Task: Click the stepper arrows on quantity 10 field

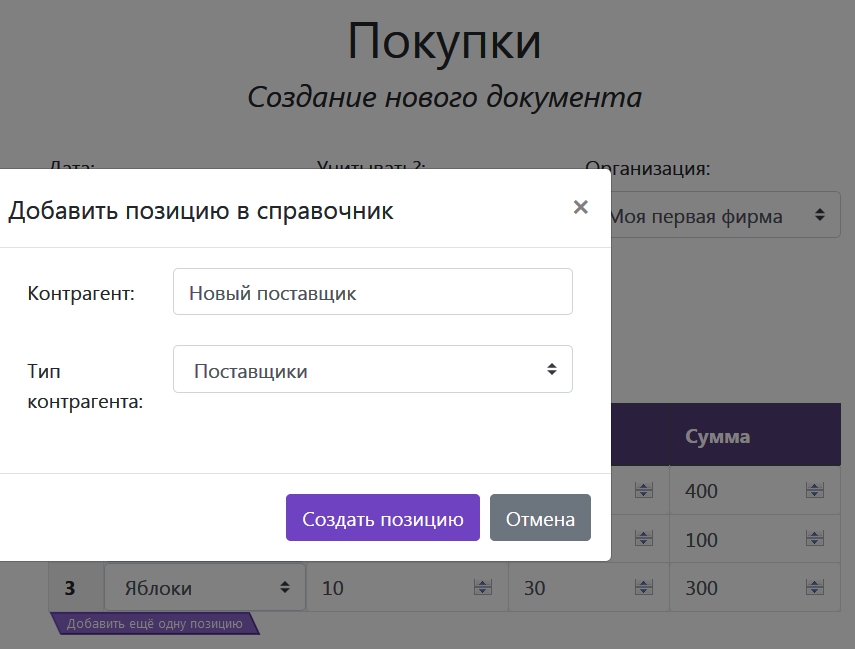Action: point(483,588)
